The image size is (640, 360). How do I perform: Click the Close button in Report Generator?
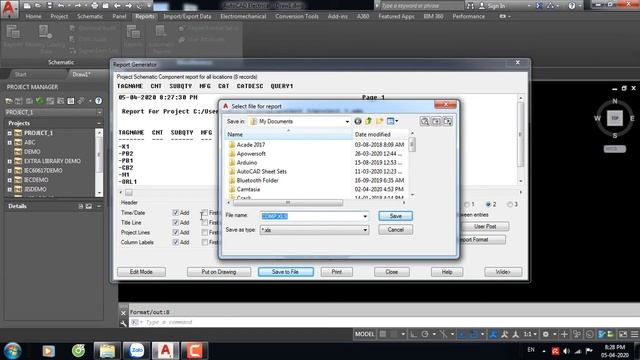click(x=391, y=272)
